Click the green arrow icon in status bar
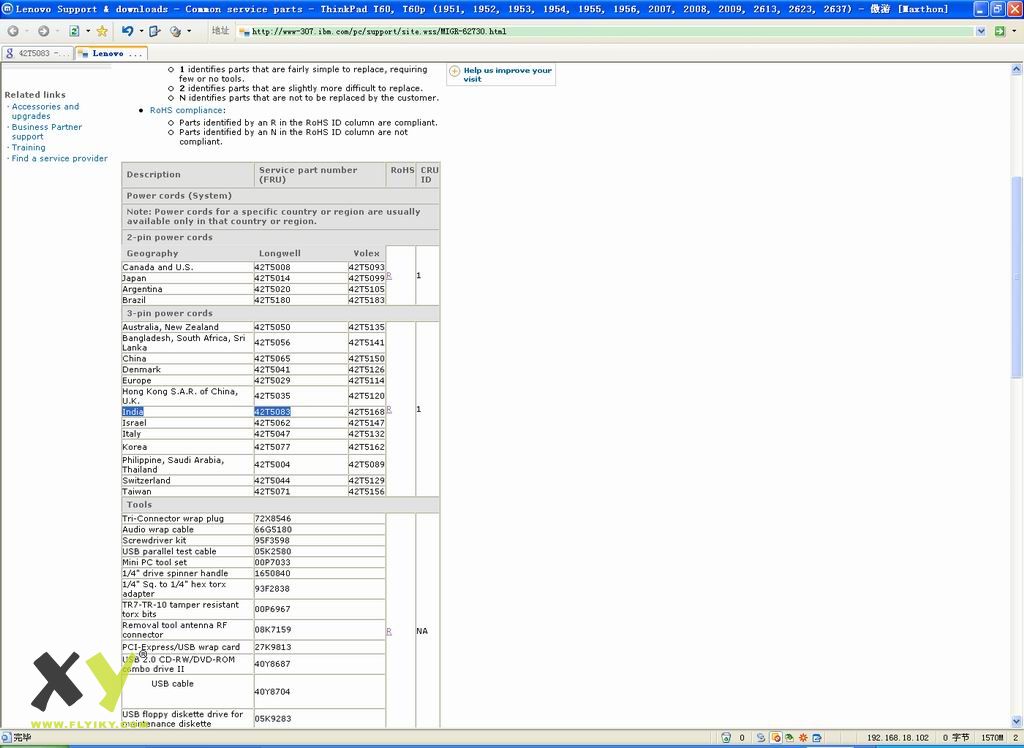Viewport: 1024px width, 748px height. 790,738
